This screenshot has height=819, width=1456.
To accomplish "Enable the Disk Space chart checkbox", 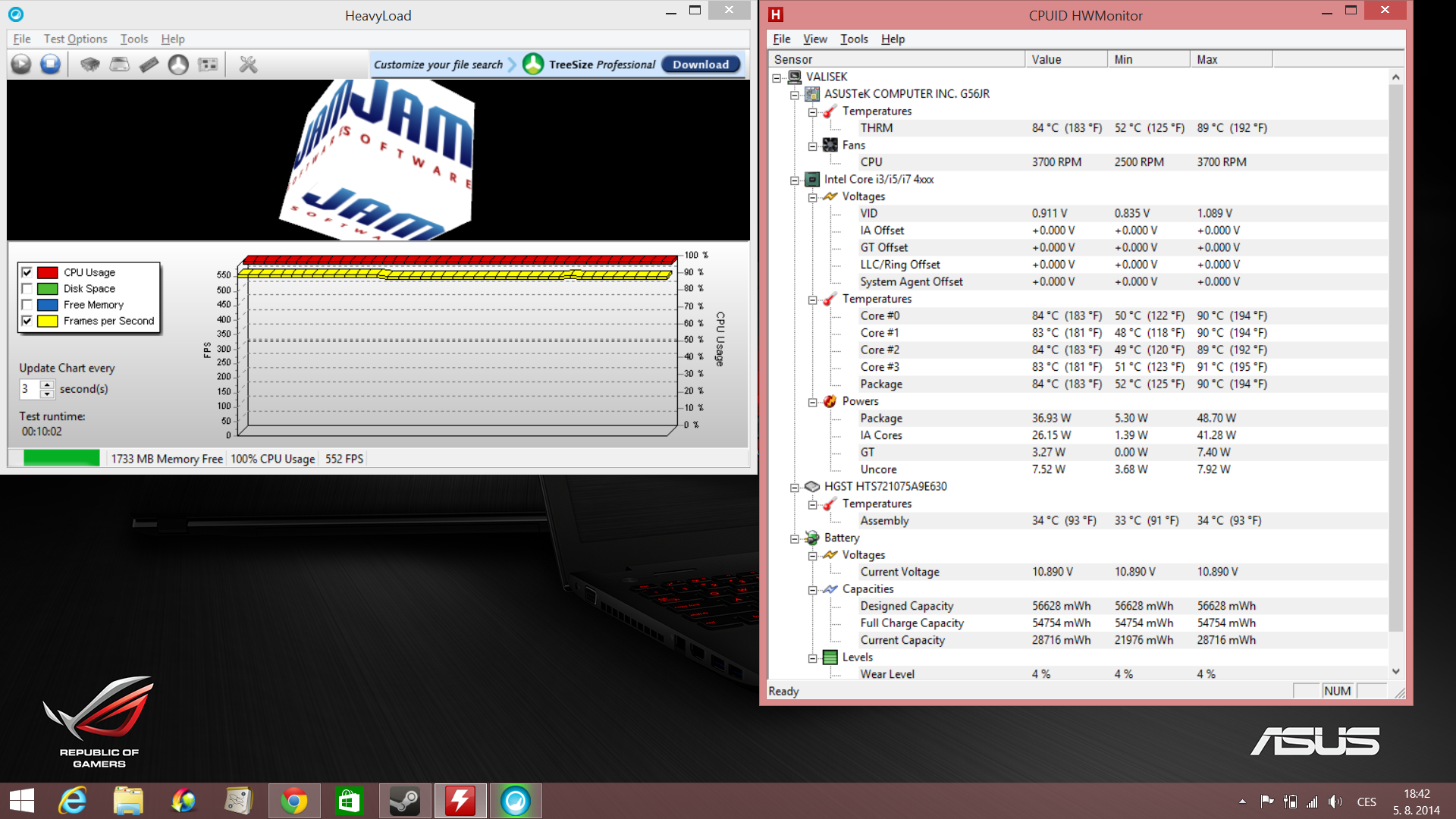I will coord(27,288).
